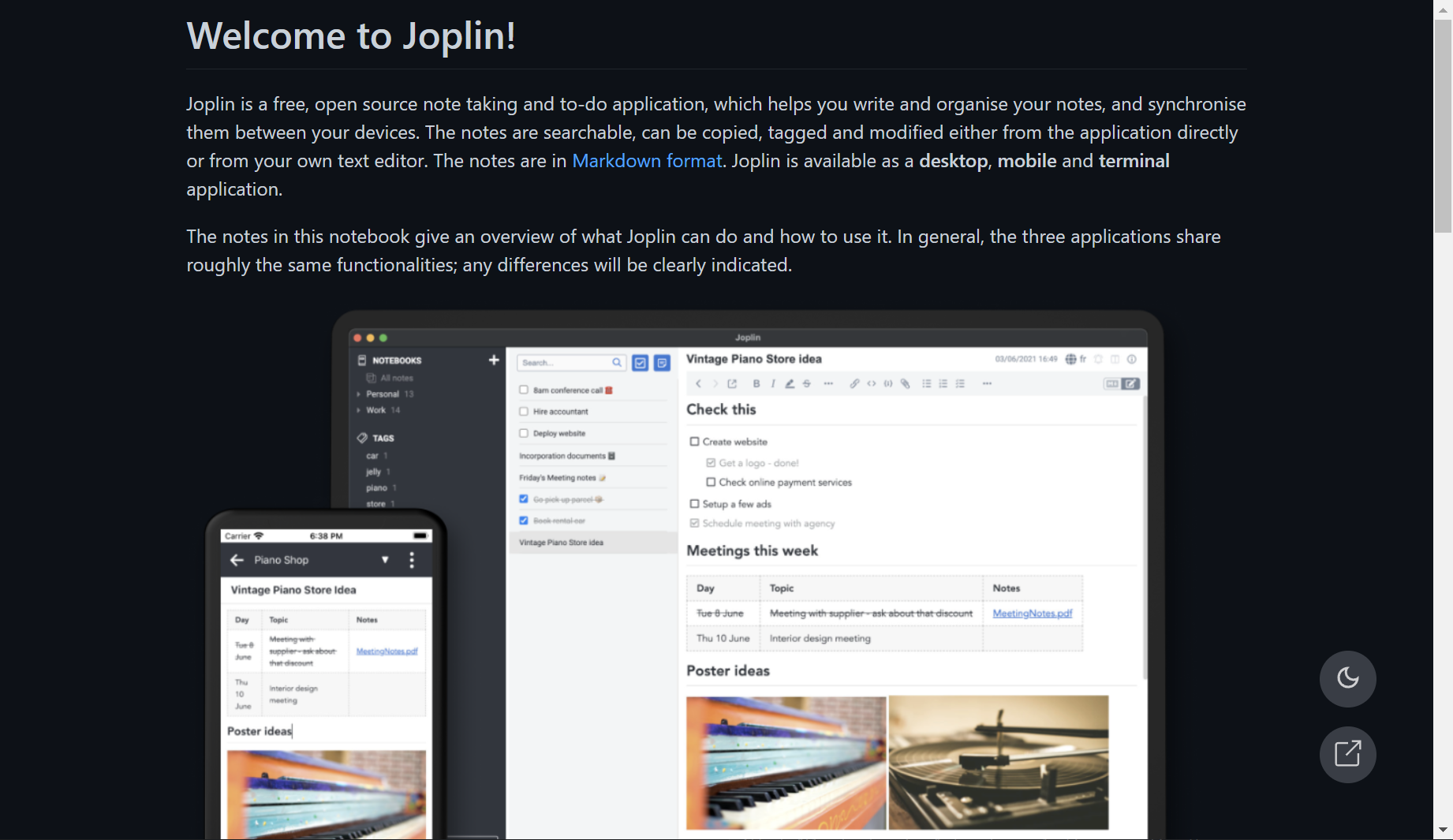The height and width of the screenshot is (840, 1453).
Task: Uncheck the "Go pick up parcel" to-do box
Action: (524, 498)
